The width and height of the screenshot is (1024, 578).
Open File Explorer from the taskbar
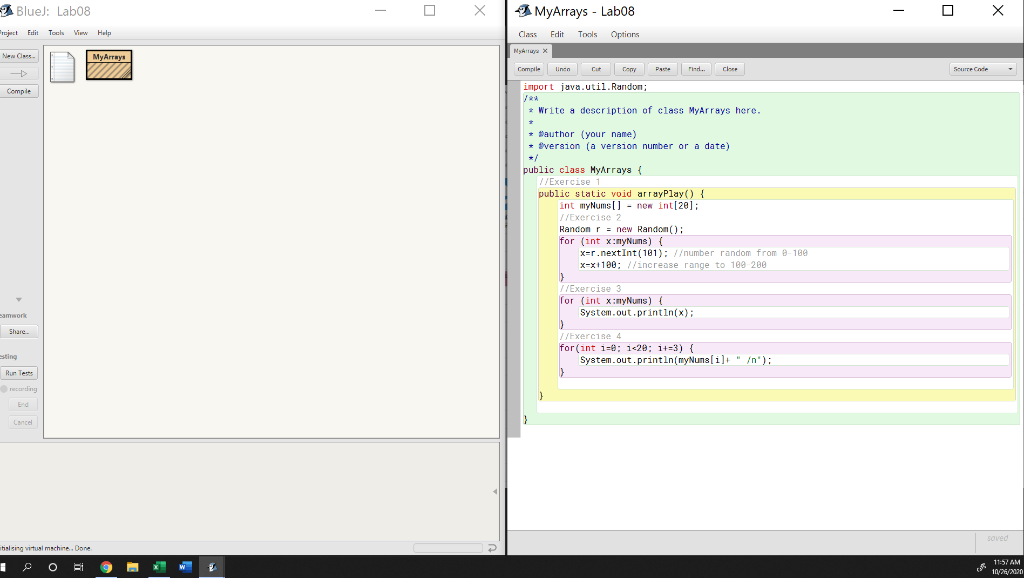pos(132,567)
